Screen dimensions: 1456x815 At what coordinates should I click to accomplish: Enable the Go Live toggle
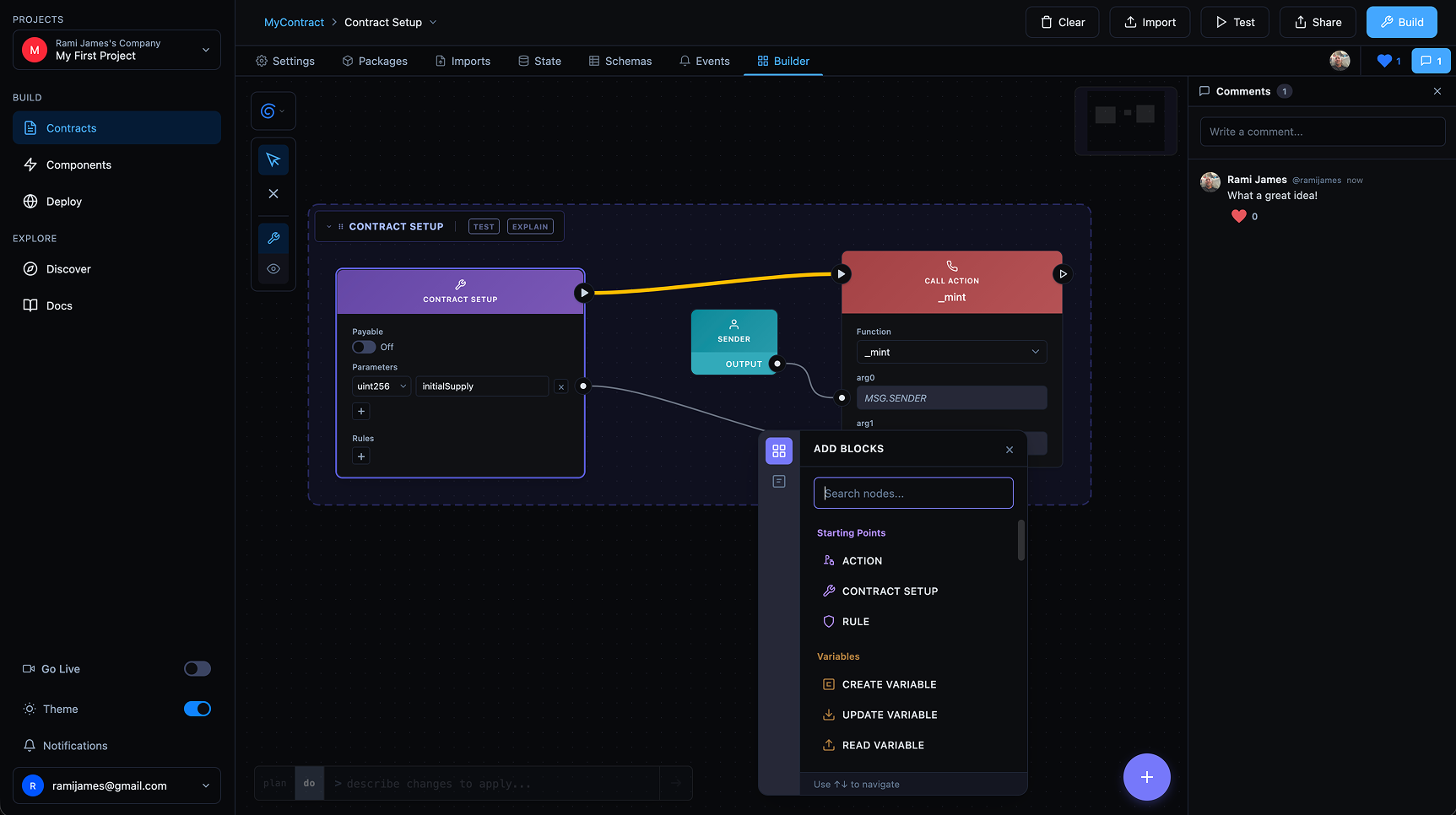point(198,669)
